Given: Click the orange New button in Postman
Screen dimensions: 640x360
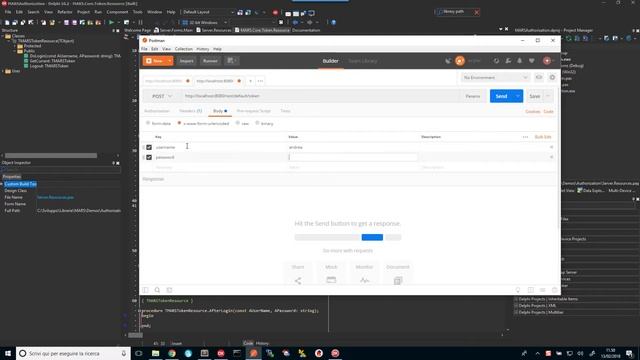Looking at the screenshot, I should coord(154,61).
